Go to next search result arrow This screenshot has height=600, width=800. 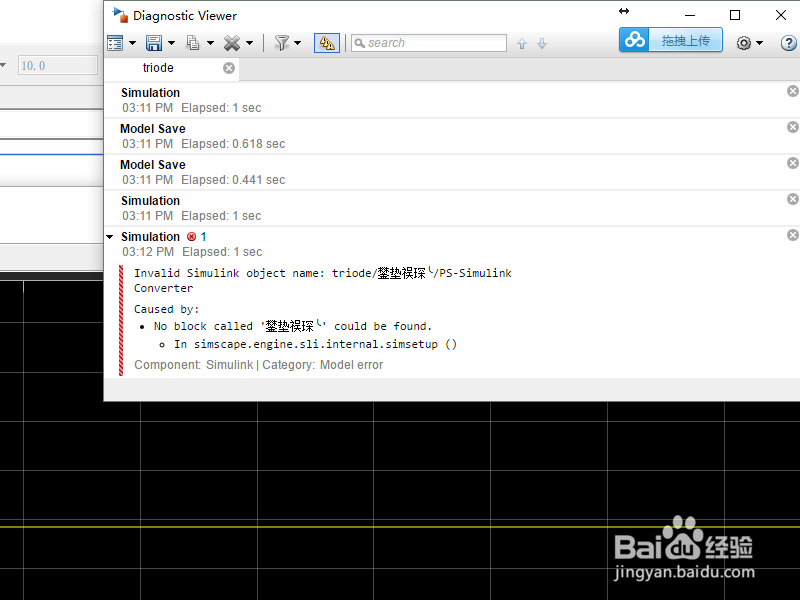(542, 44)
